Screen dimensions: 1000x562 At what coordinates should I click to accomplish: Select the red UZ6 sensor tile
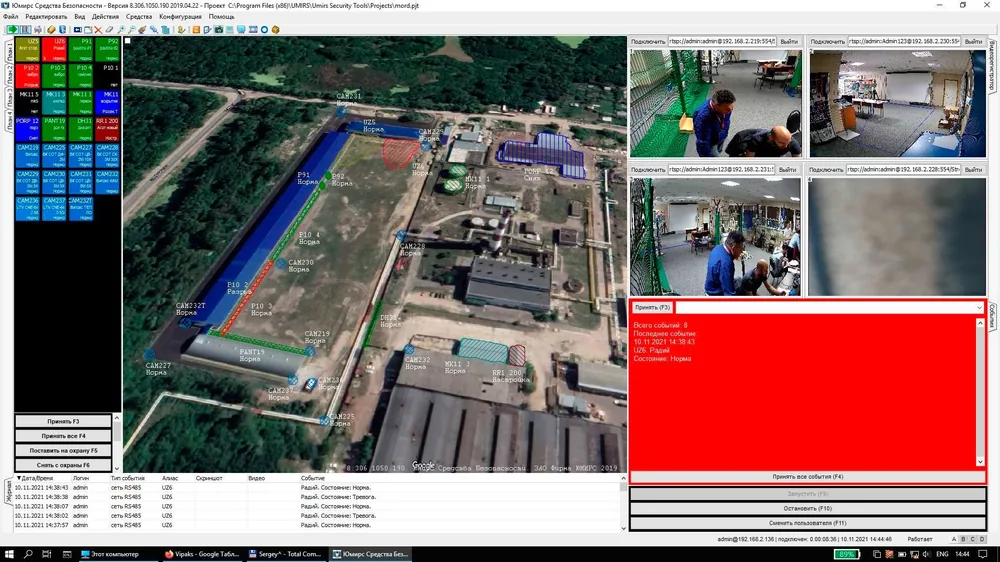[54, 49]
